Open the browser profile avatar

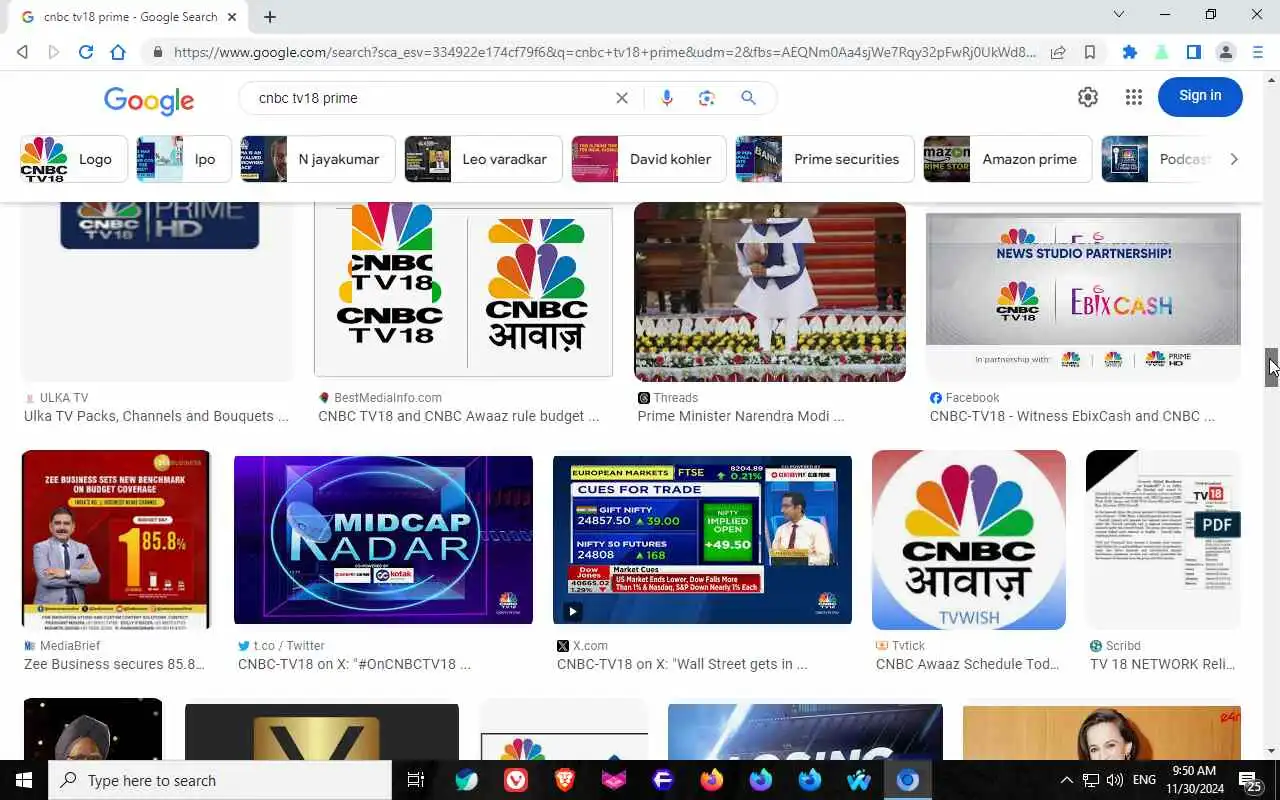pyautogui.click(x=1226, y=52)
